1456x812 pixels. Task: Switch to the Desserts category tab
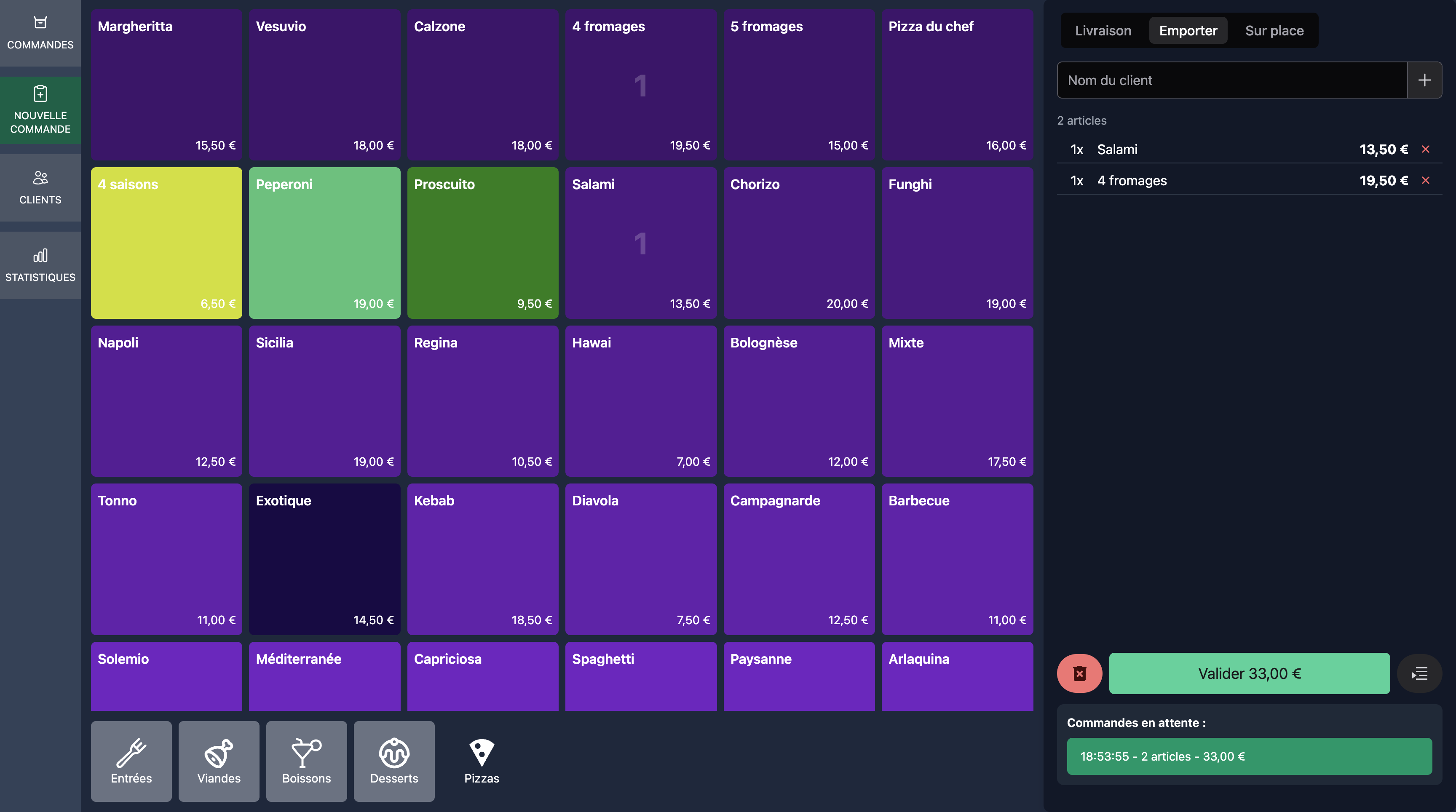[x=394, y=761]
